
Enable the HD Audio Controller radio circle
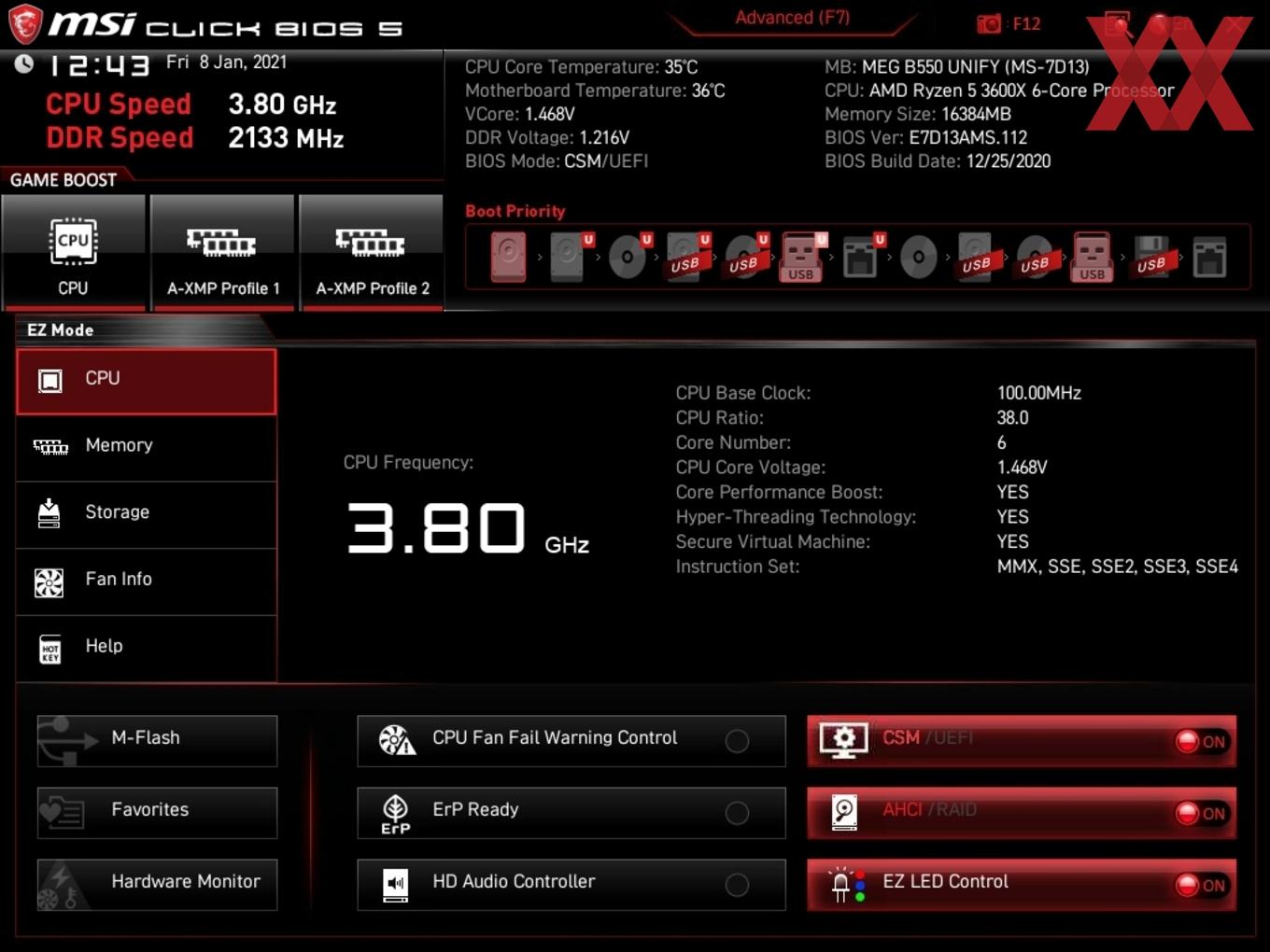[x=737, y=885]
